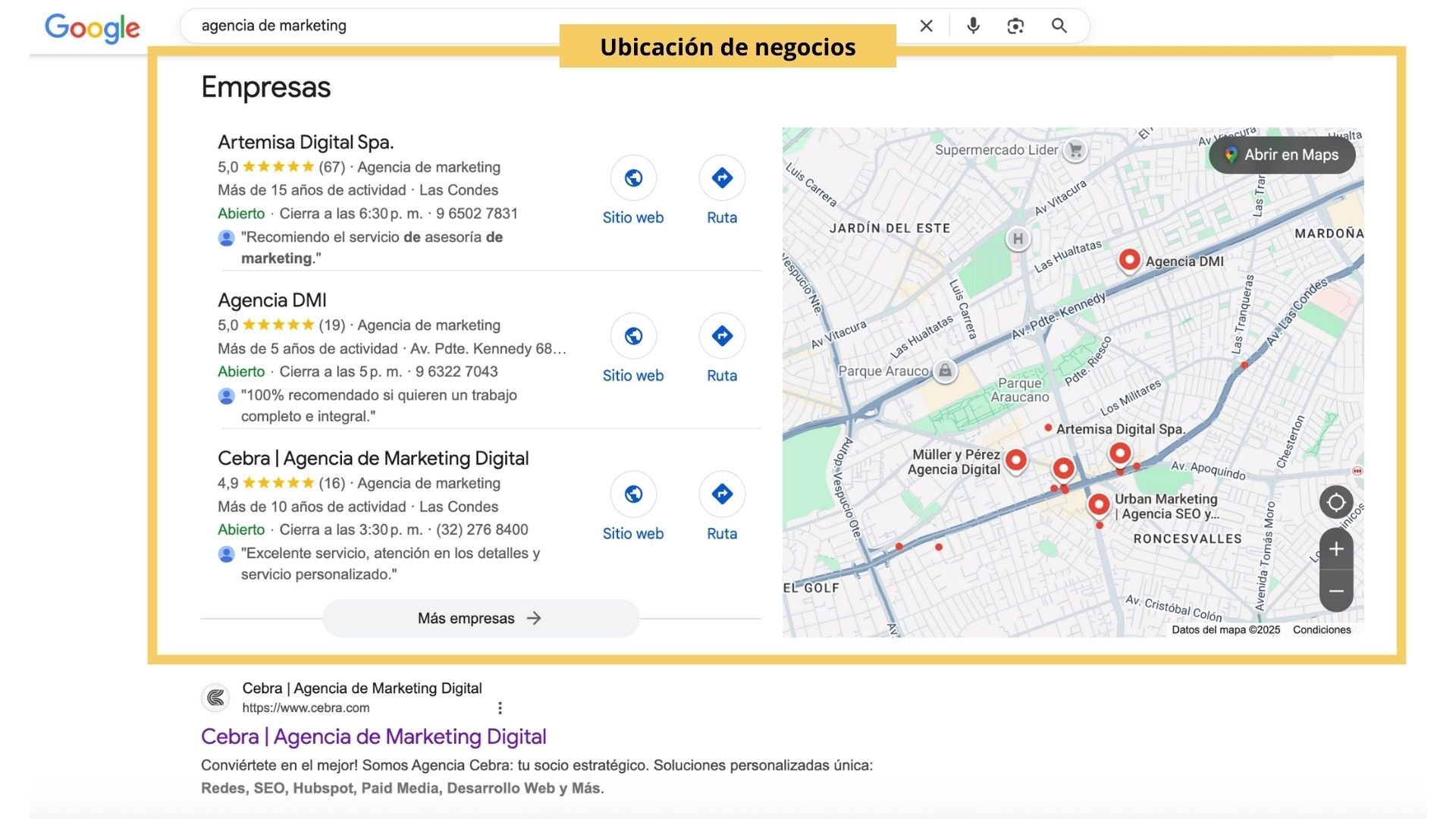Screen dimensions: 1456x819
Task: Click the Agencia DMI listing title
Action: [272, 300]
